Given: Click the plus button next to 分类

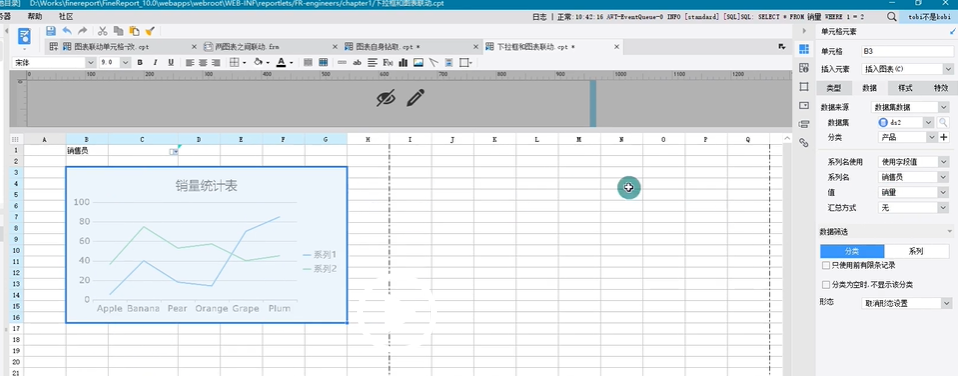Looking at the screenshot, I should click(x=943, y=138).
